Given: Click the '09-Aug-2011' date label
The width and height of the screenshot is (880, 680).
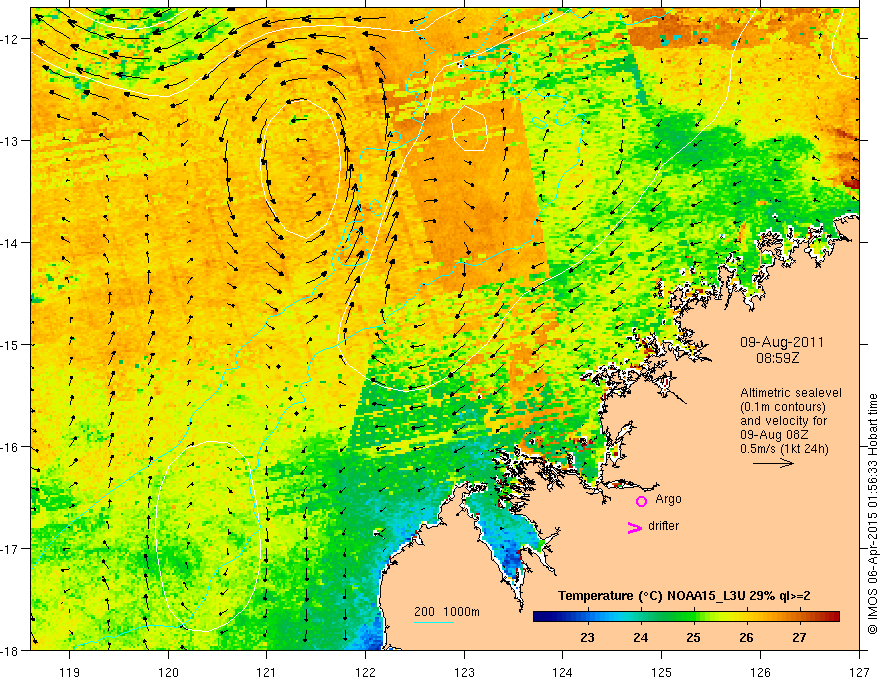Looking at the screenshot, I should point(782,342).
